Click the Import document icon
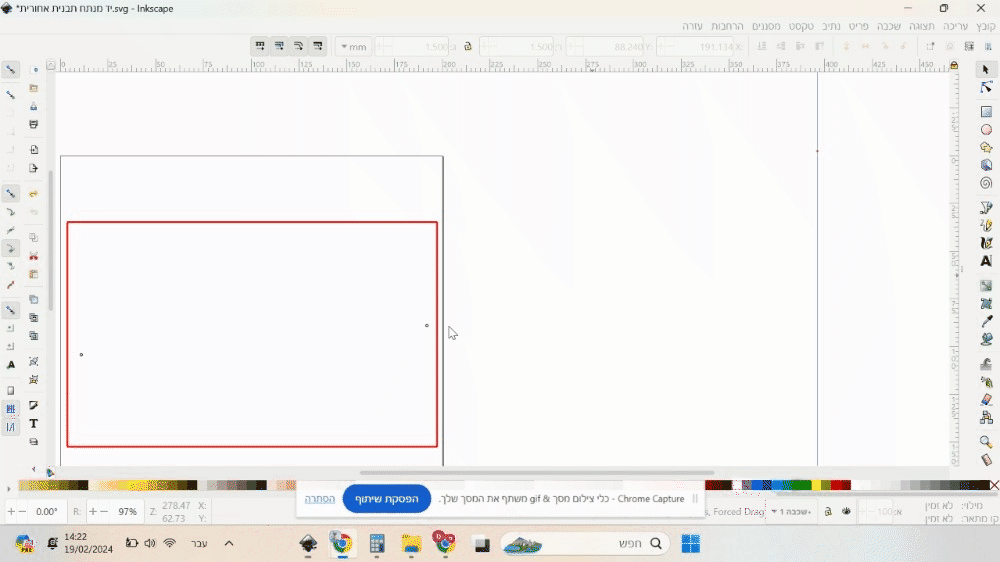This screenshot has height=562, width=1000. [34, 149]
